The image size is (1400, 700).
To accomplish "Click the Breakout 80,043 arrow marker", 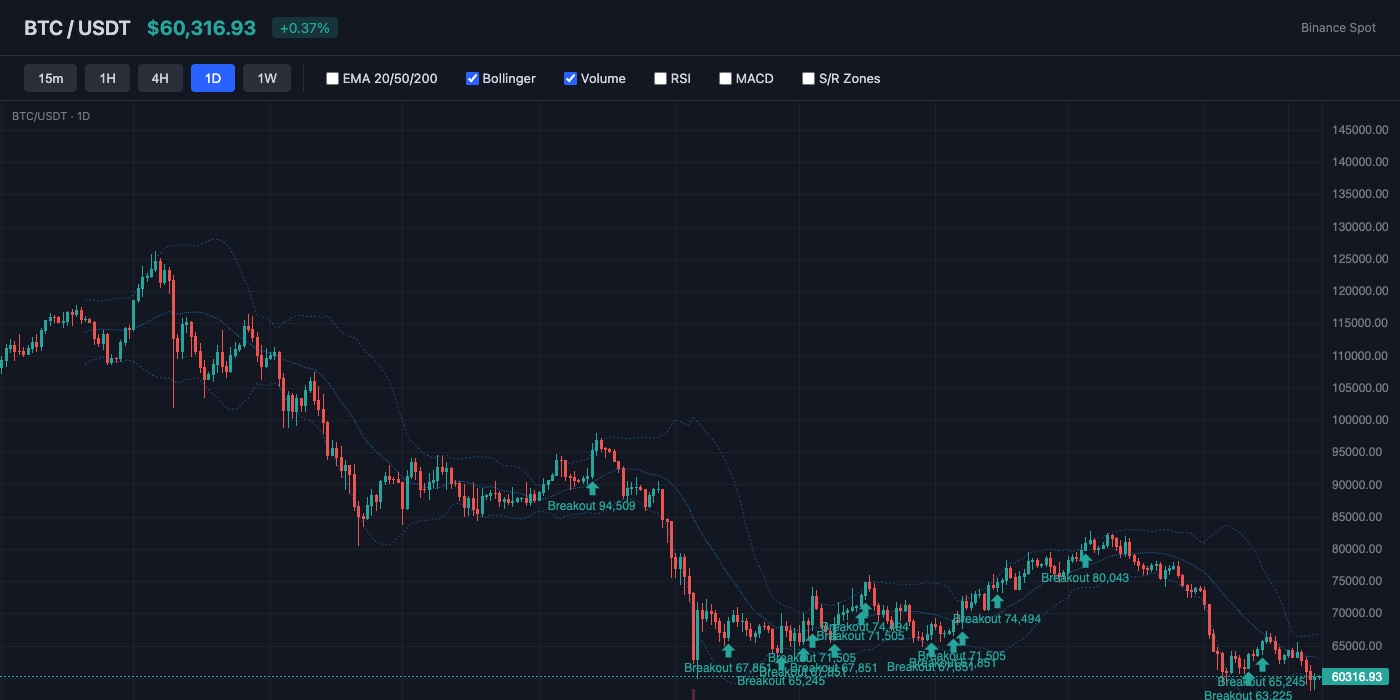I will (x=1085, y=560).
